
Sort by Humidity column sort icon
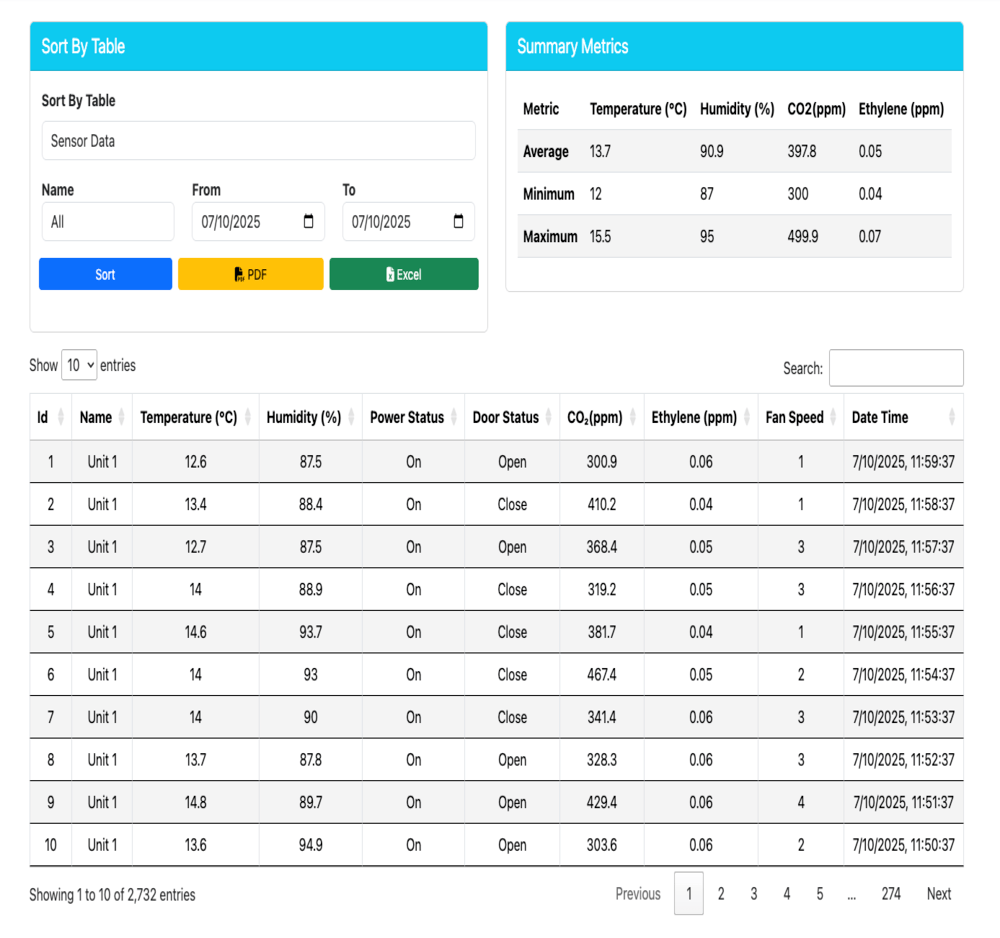coord(352,418)
